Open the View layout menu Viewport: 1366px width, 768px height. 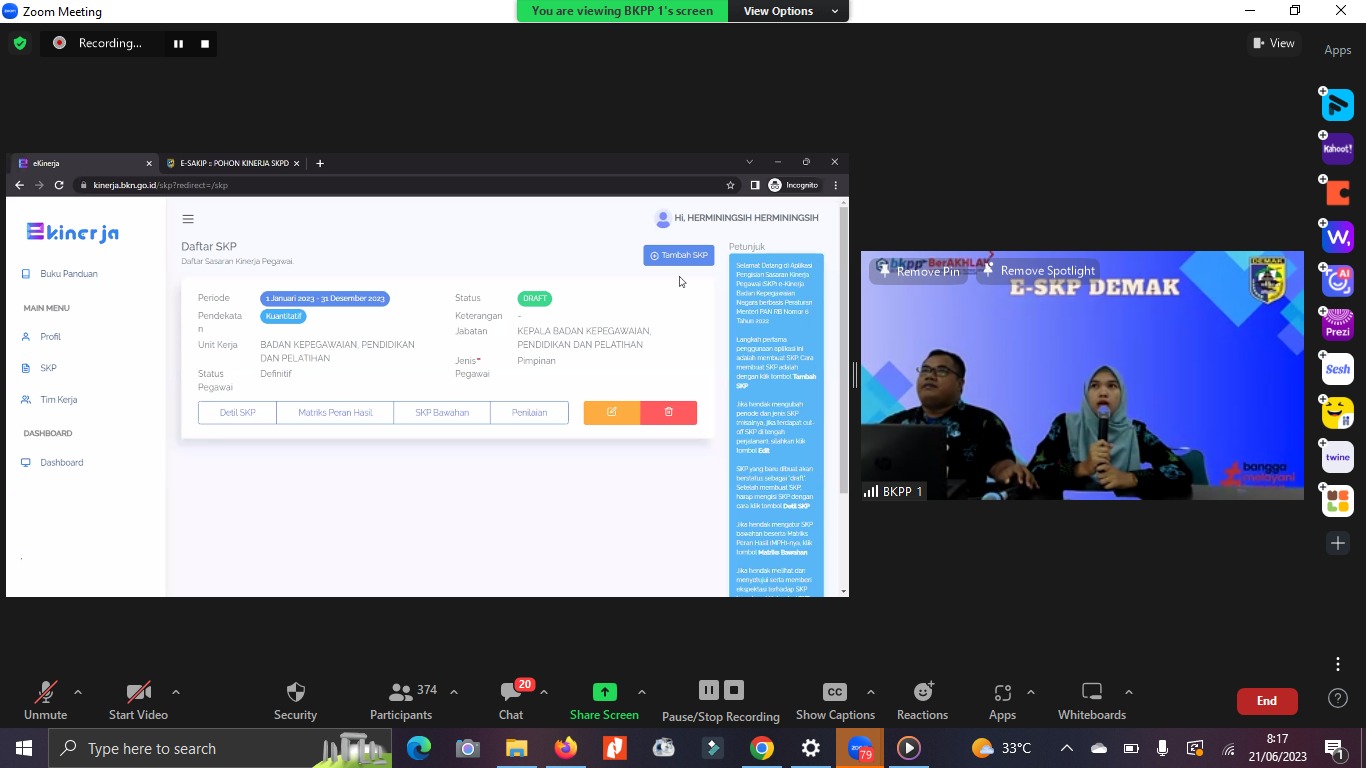(x=1273, y=43)
